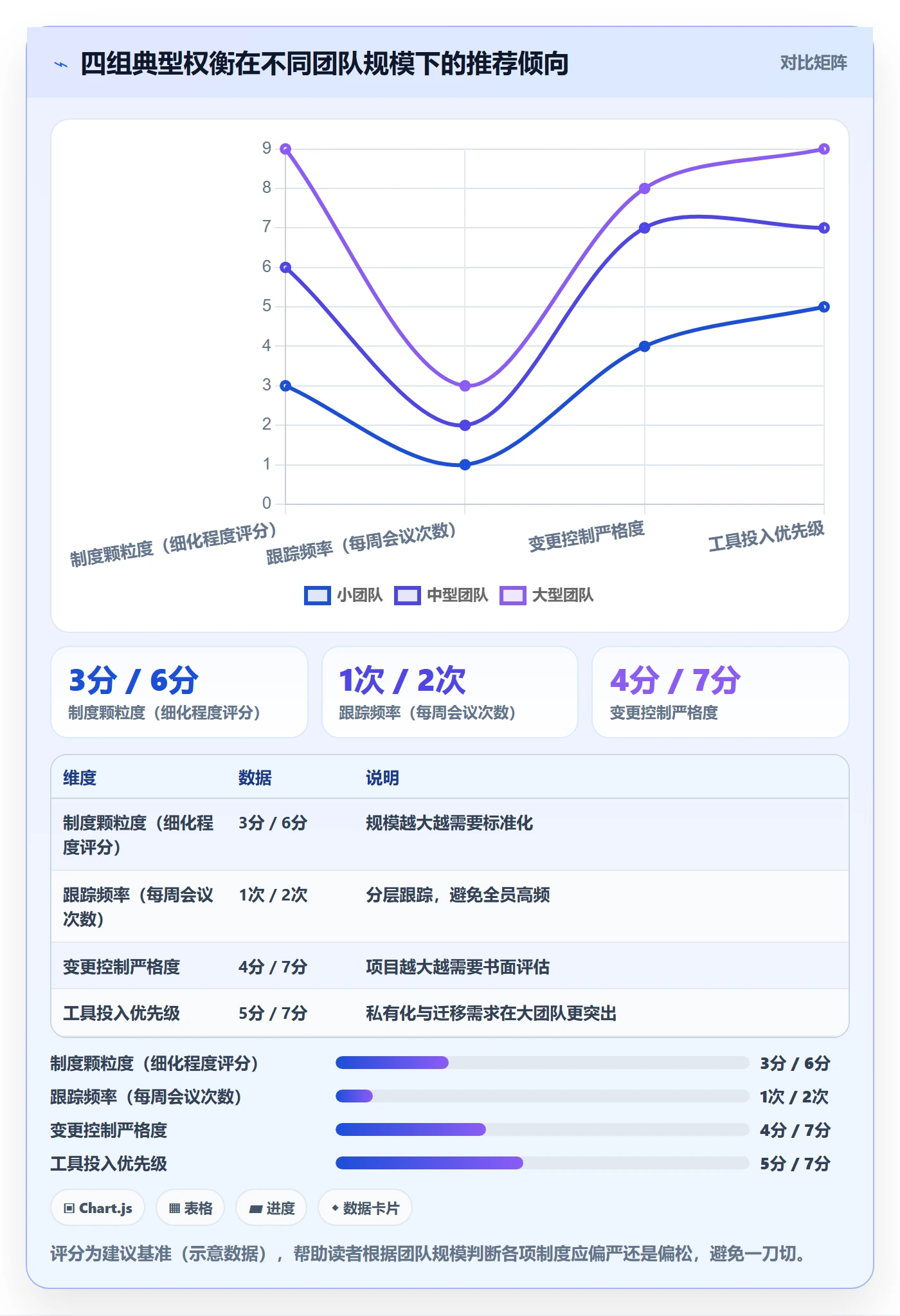Toggle the 大型团队 legend item
The image size is (900, 1316).
pos(546,595)
